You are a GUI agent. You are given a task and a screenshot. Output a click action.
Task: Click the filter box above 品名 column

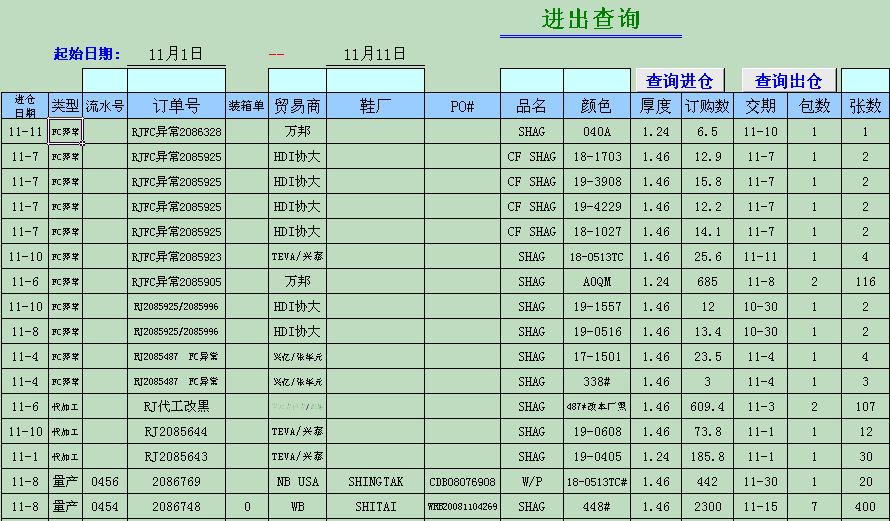point(531,80)
